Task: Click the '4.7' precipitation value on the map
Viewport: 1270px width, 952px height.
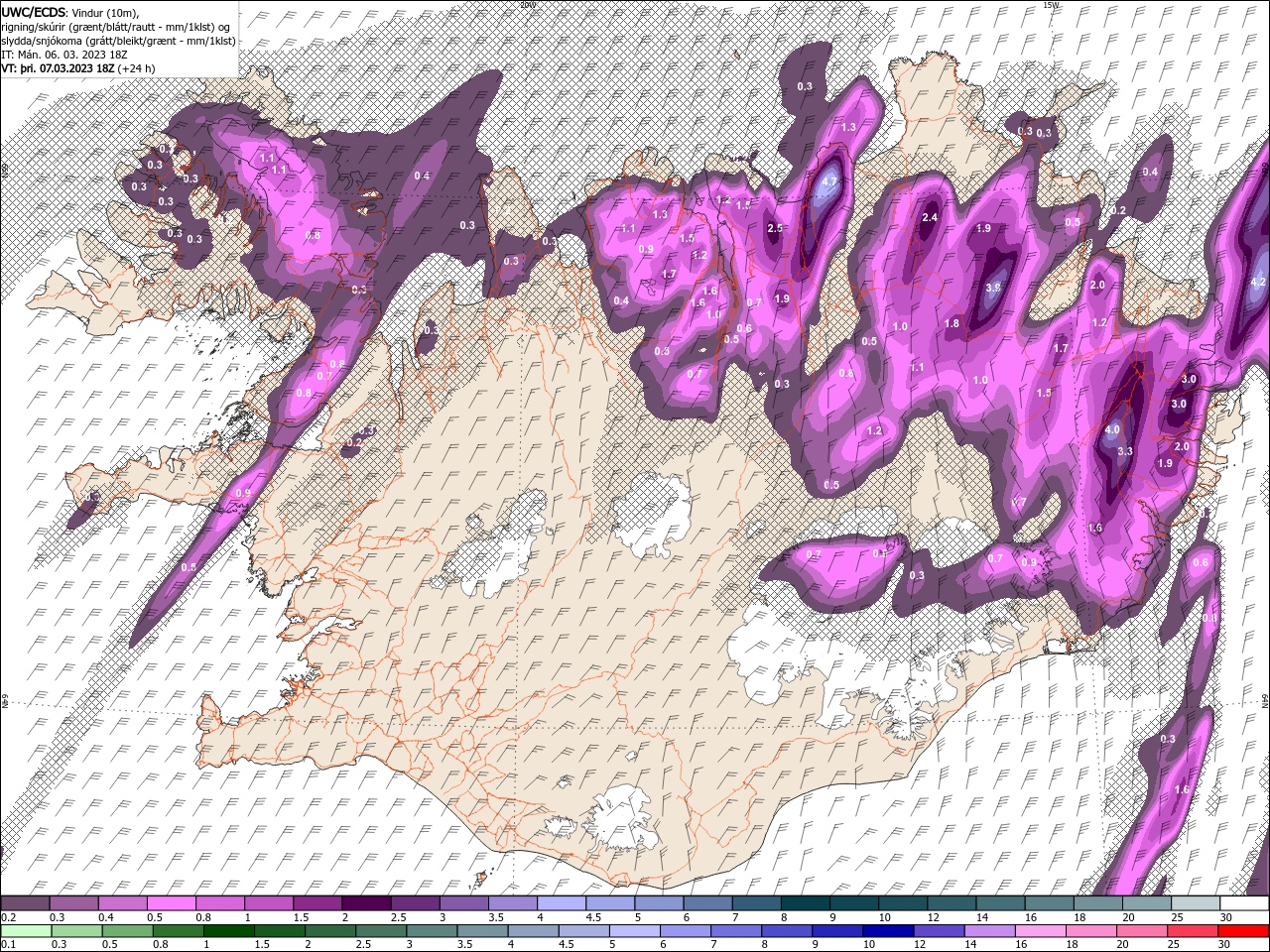Action: coord(830,182)
